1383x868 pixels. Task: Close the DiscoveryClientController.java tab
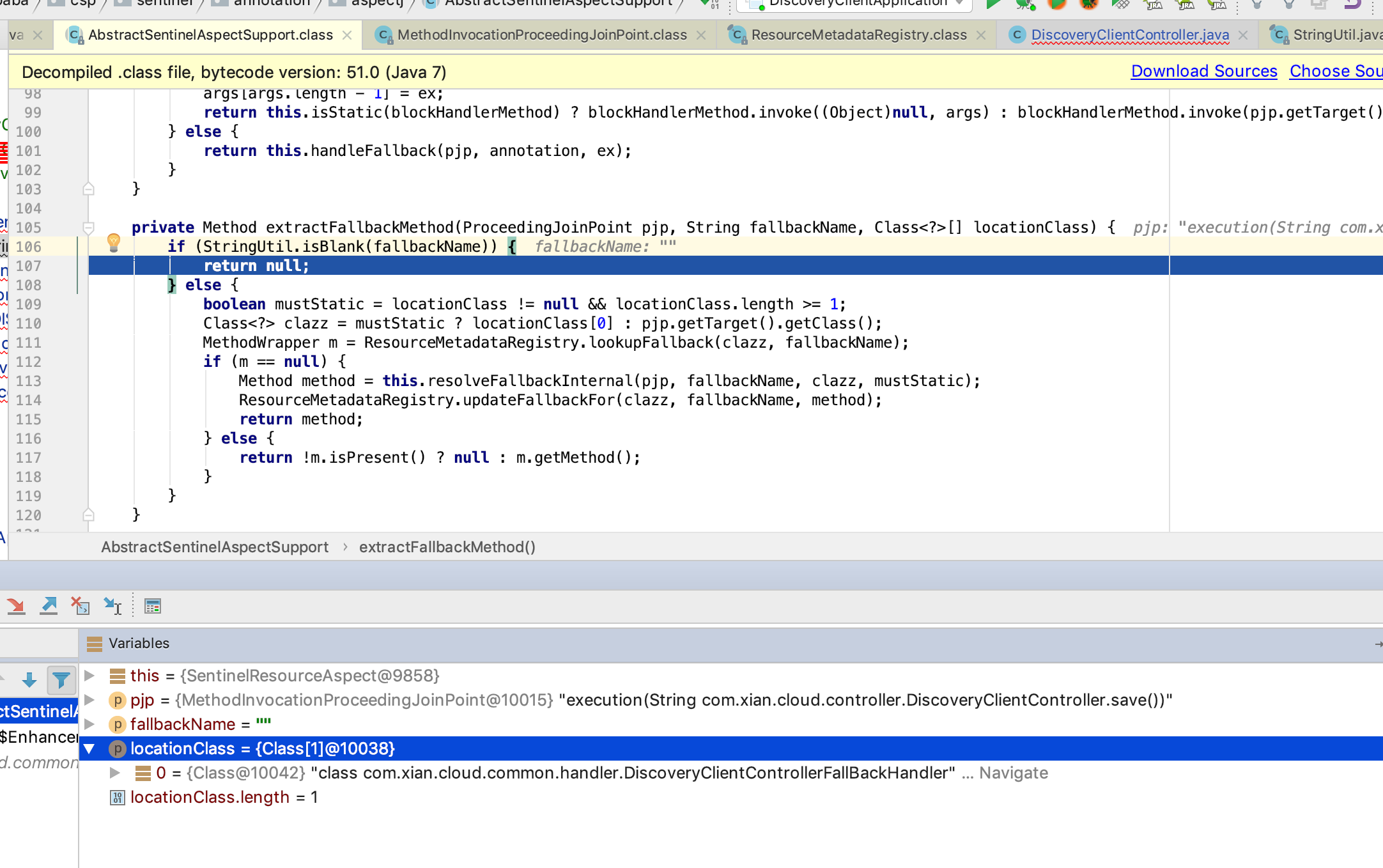[x=1243, y=35]
